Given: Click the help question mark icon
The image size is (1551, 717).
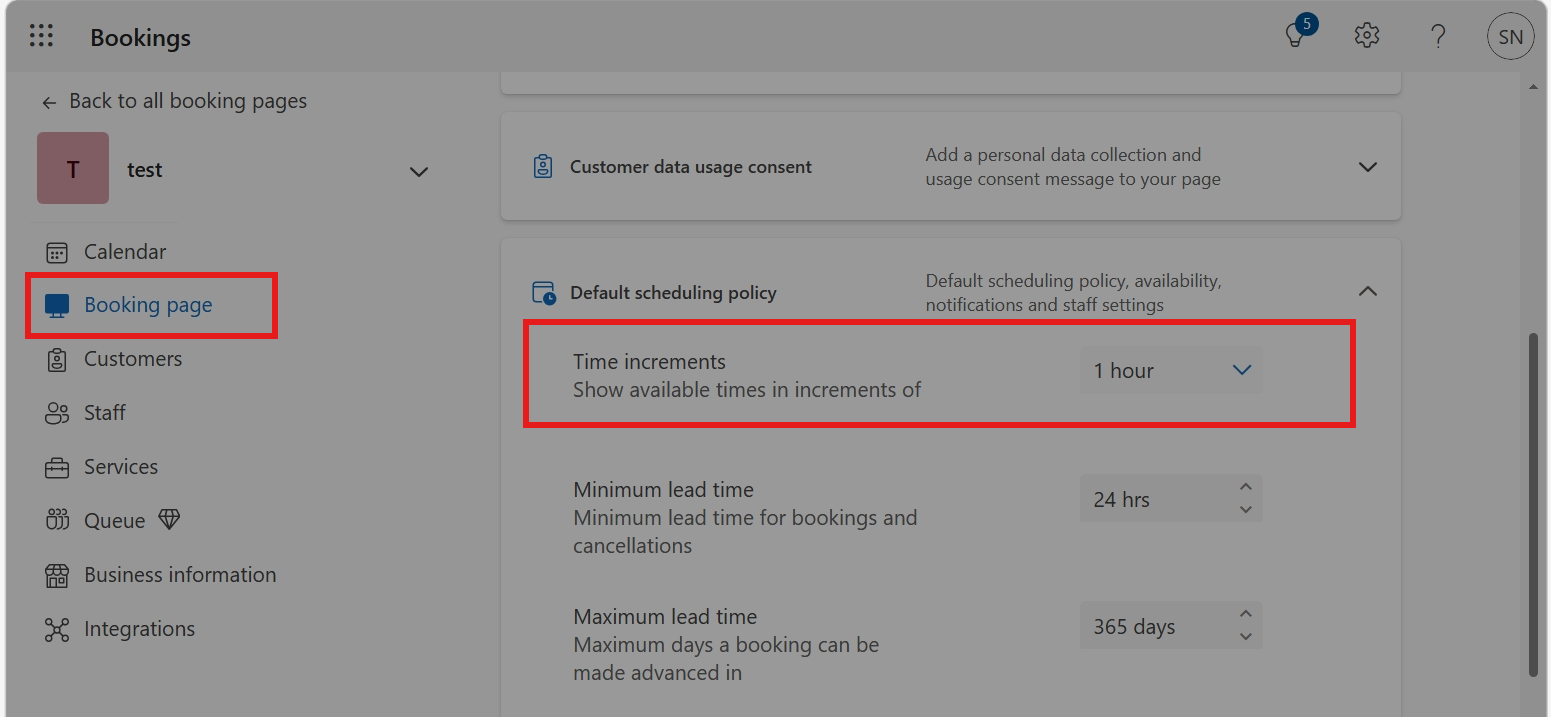Looking at the screenshot, I should pos(1438,37).
